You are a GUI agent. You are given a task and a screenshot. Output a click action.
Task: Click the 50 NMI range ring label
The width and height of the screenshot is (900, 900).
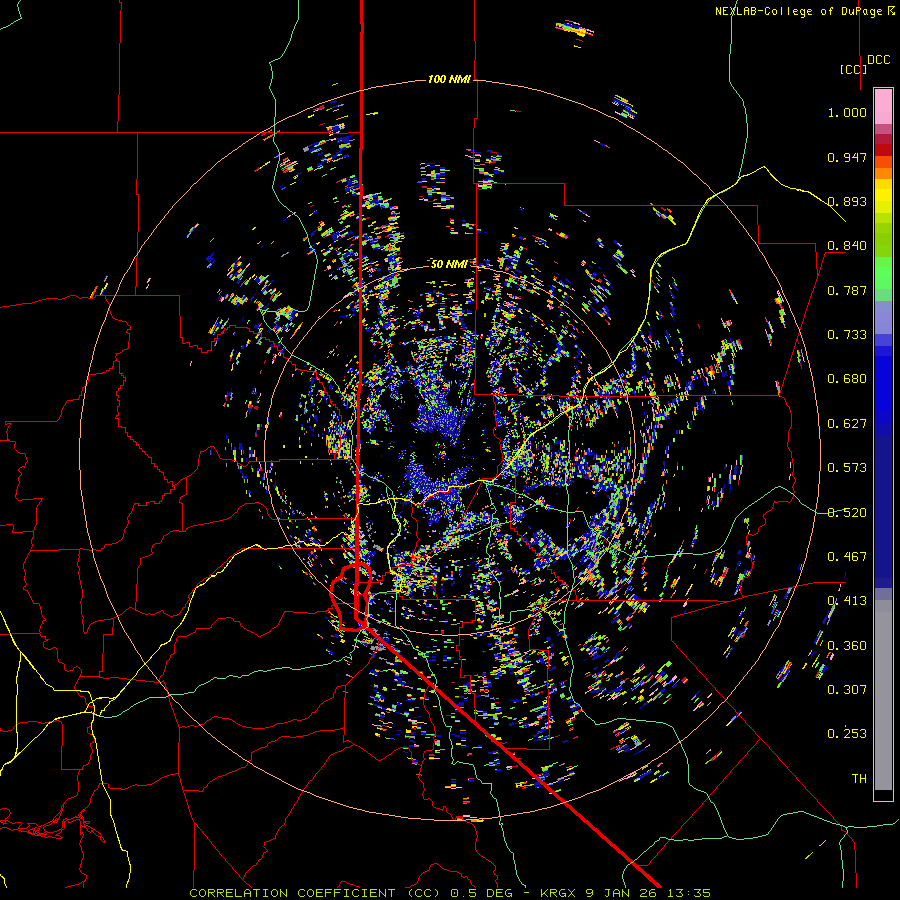(449, 264)
